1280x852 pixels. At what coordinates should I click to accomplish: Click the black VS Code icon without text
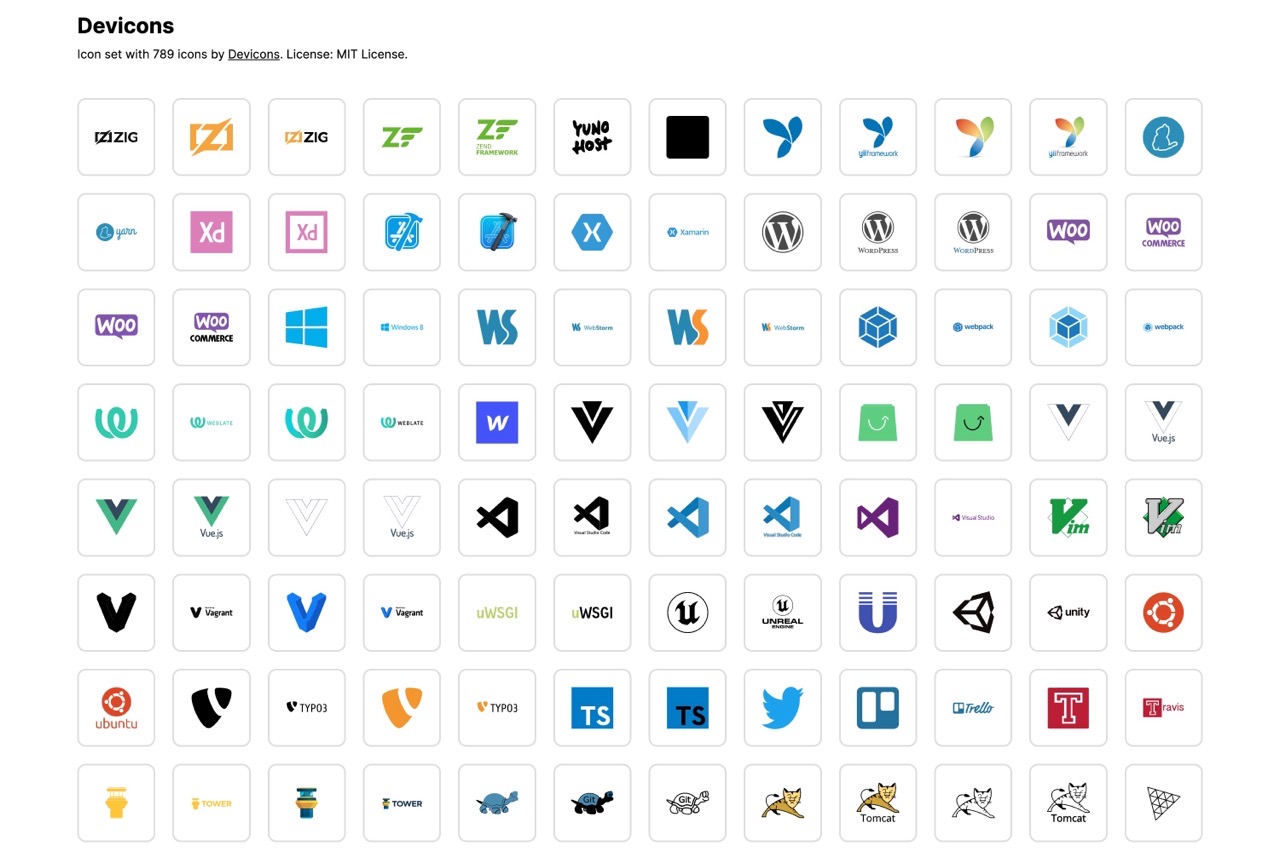coord(497,518)
